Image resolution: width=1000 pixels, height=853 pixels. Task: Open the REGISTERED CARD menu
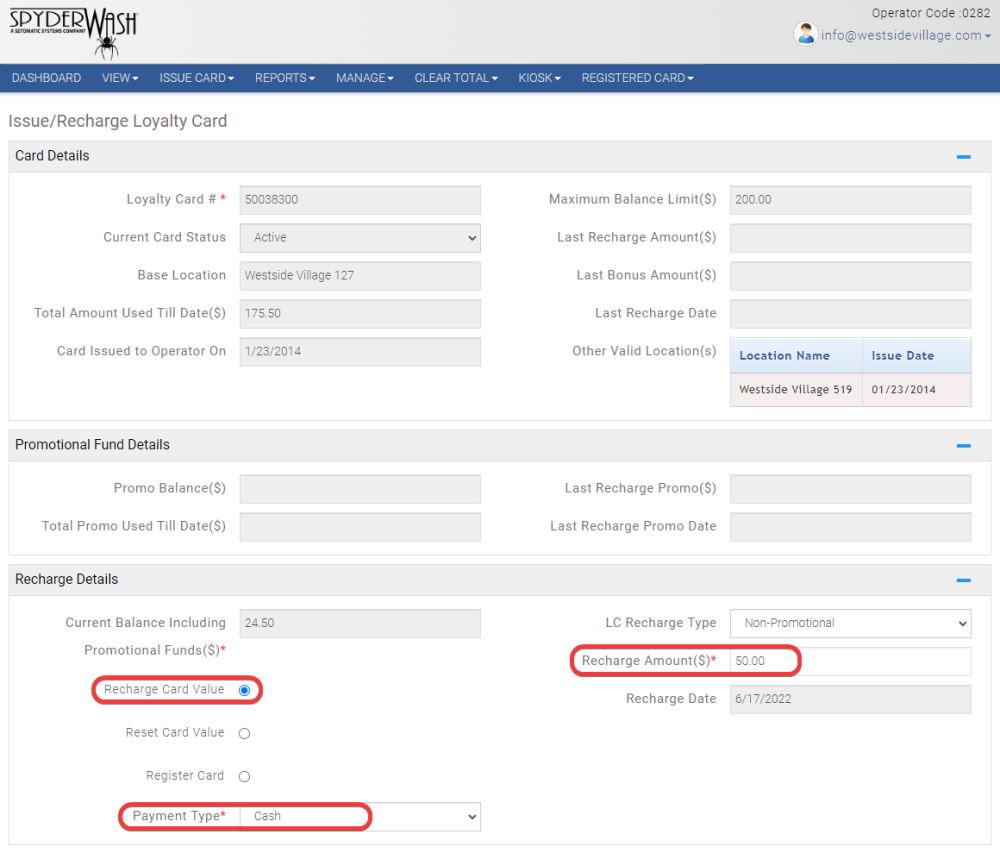click(x=637, y=78)
